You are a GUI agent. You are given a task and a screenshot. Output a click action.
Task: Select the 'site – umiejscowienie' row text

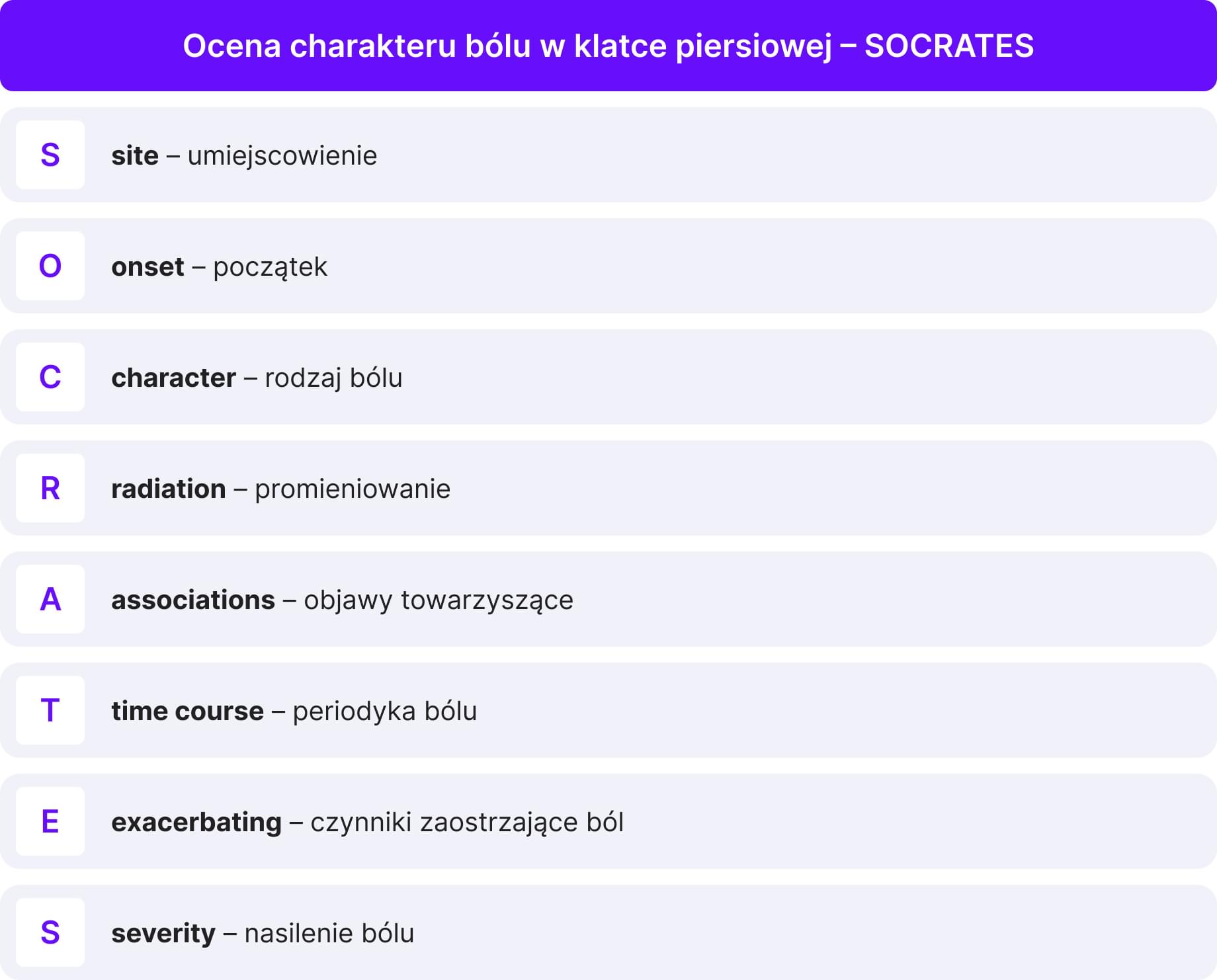[x=244, y=156]
